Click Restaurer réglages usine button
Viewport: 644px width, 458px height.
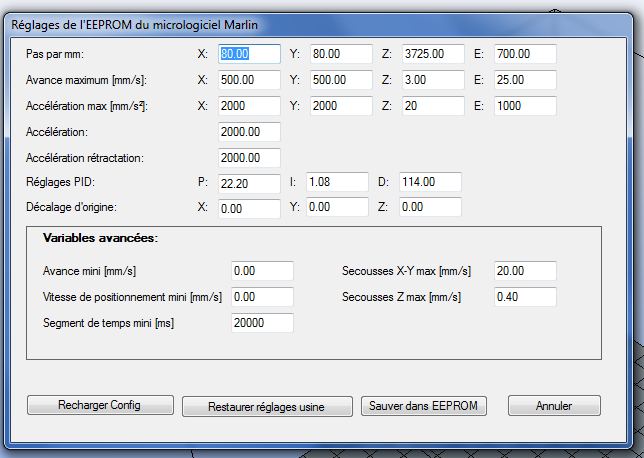point(267,407)
